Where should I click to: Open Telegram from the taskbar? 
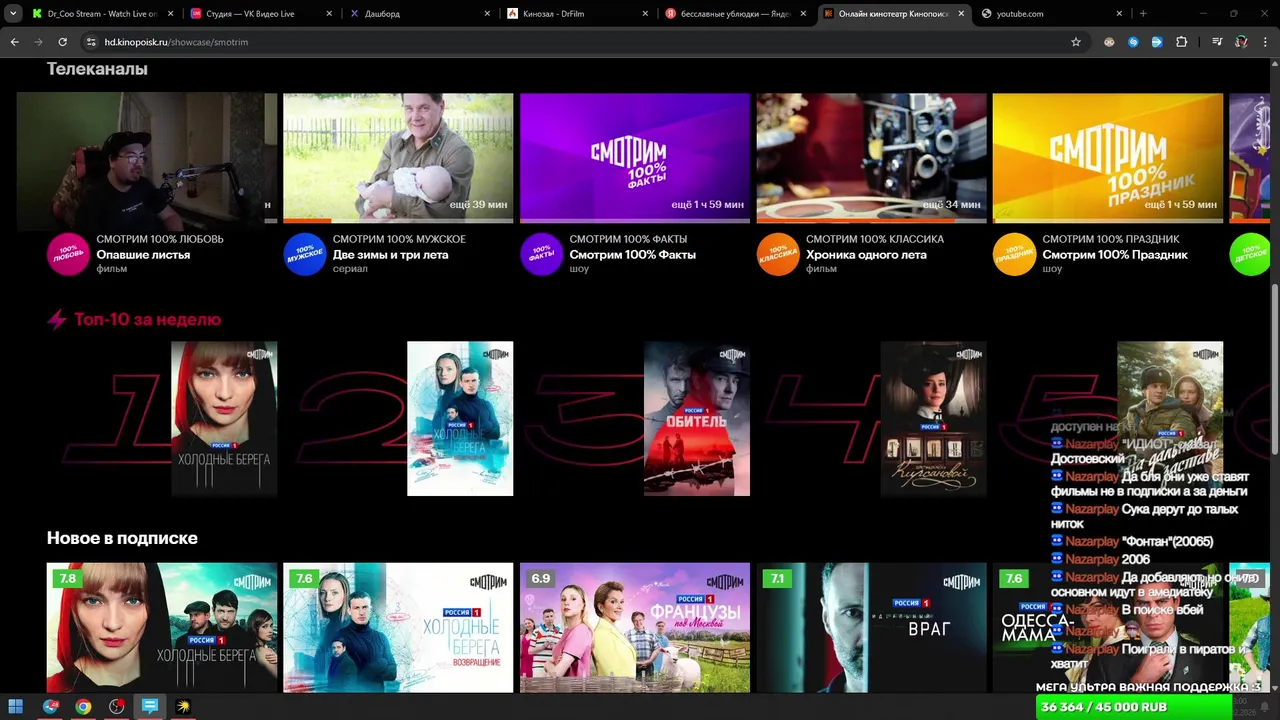point(50,706)
